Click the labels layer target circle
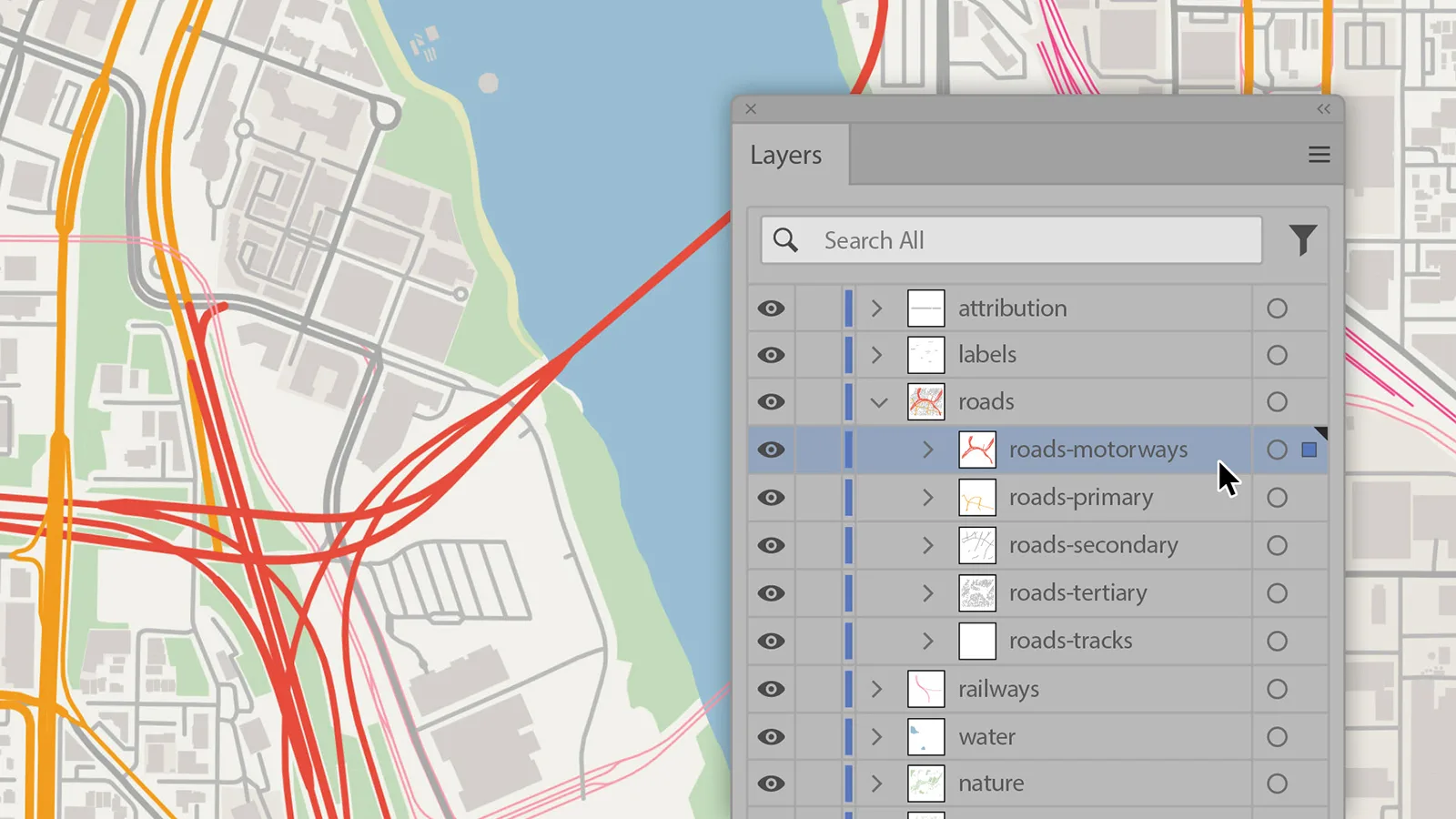 (1277, 355)
